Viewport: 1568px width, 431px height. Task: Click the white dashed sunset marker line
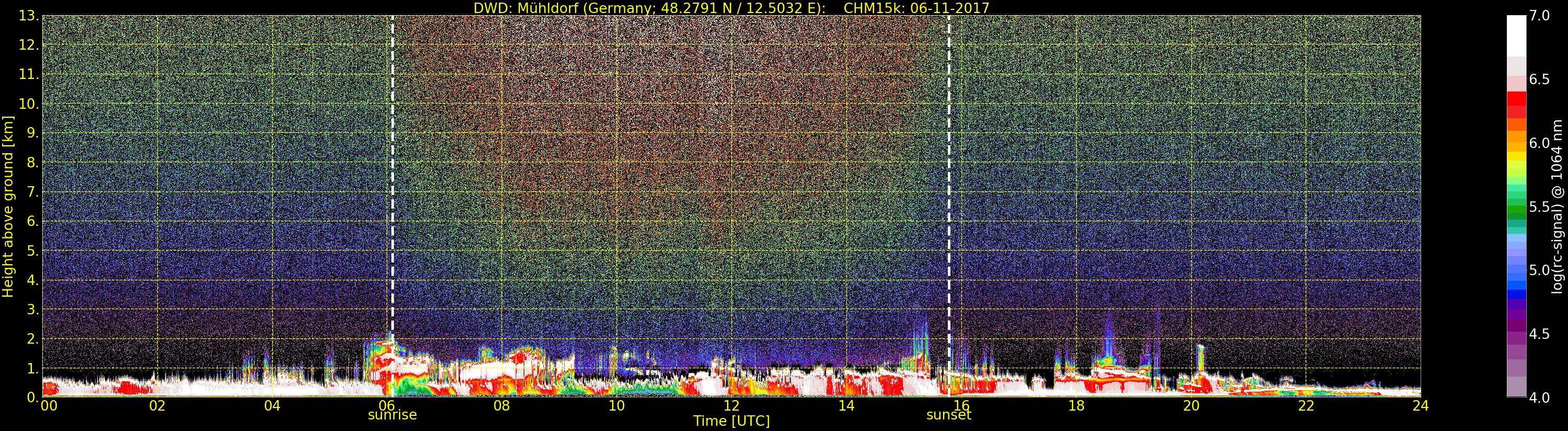[x=948, y=206]
